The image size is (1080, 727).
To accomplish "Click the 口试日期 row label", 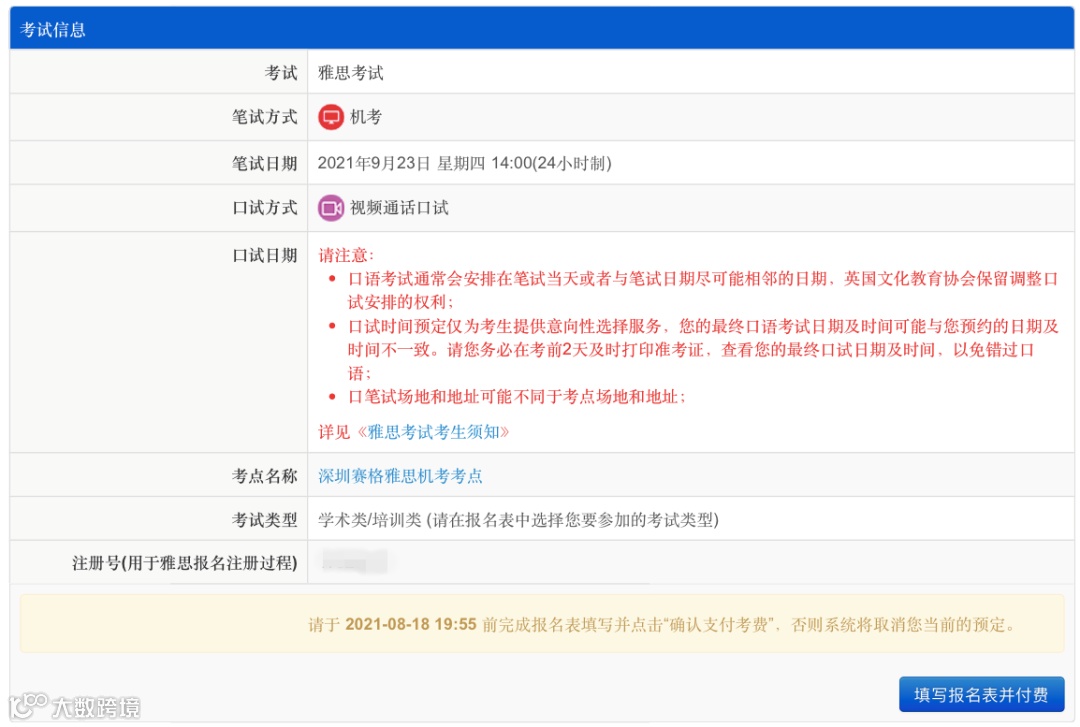I will click(264, 256).
